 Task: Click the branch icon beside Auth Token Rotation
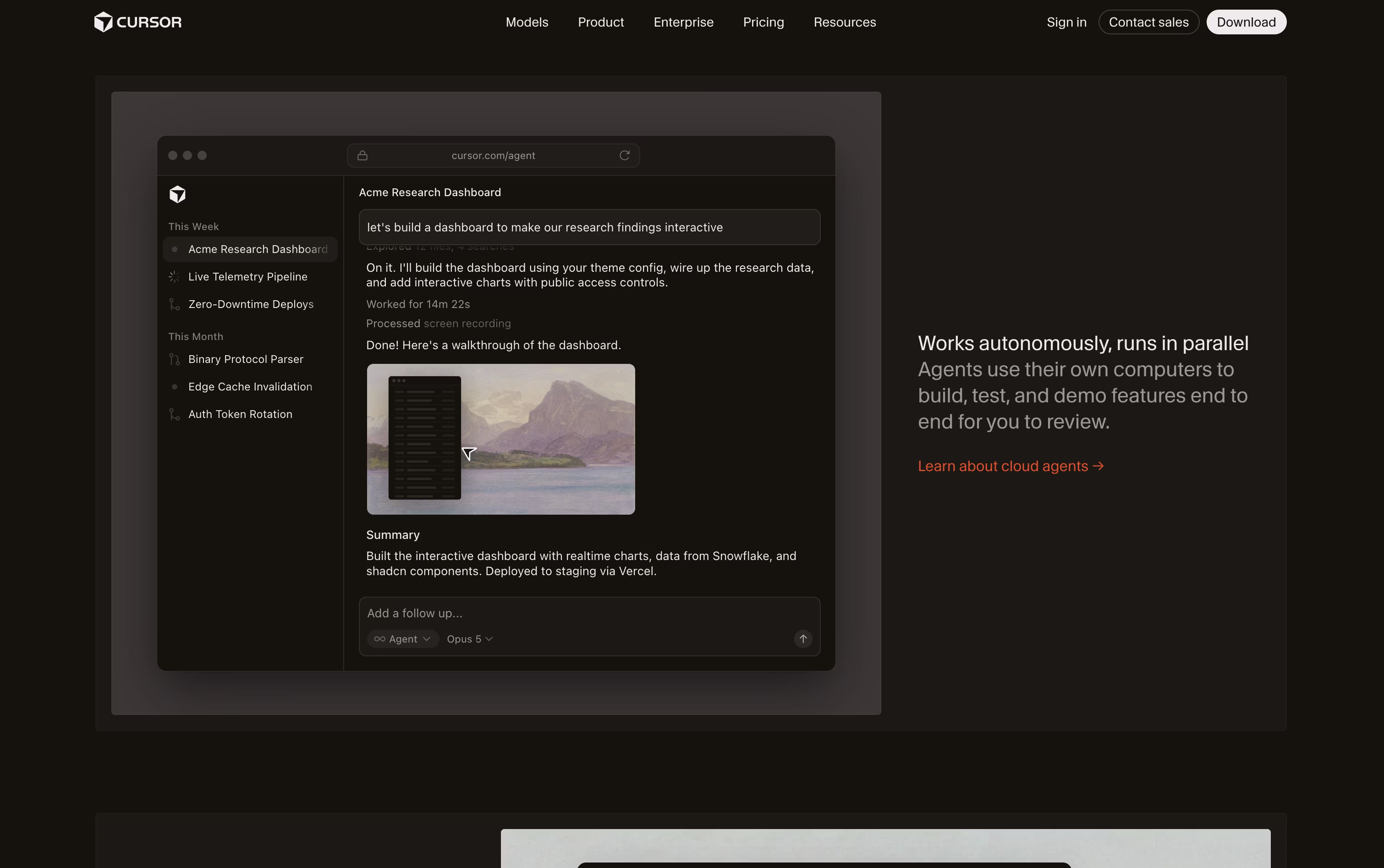175,414
